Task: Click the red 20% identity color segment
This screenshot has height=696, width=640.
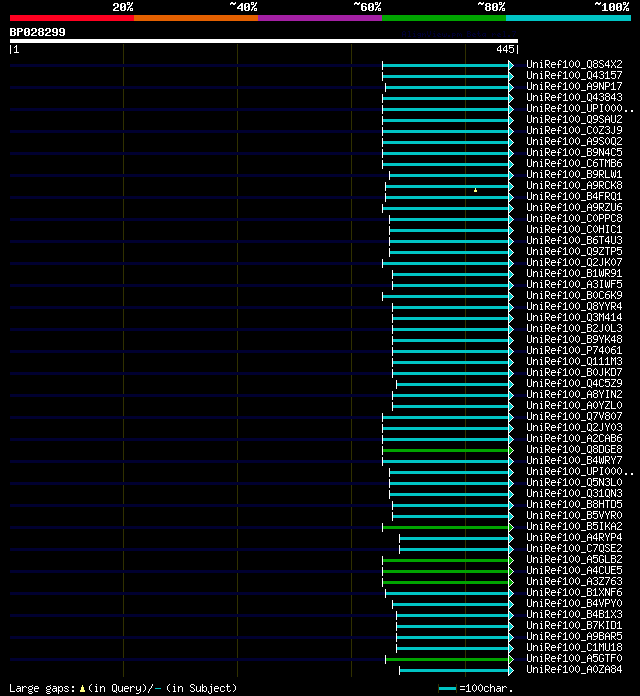Action: pos(72,18)
